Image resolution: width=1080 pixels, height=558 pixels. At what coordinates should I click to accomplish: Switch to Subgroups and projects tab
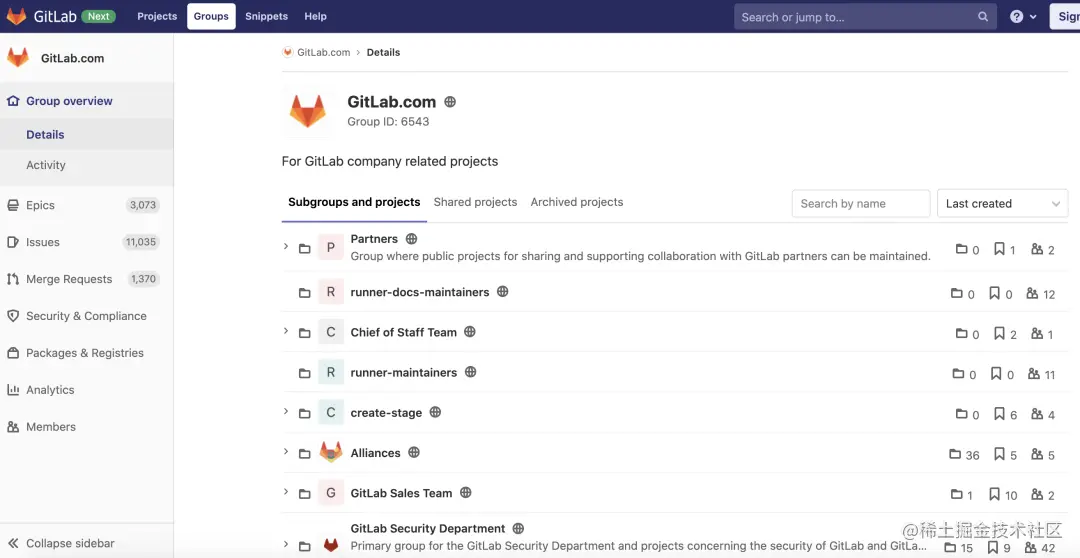coord(354,203)
